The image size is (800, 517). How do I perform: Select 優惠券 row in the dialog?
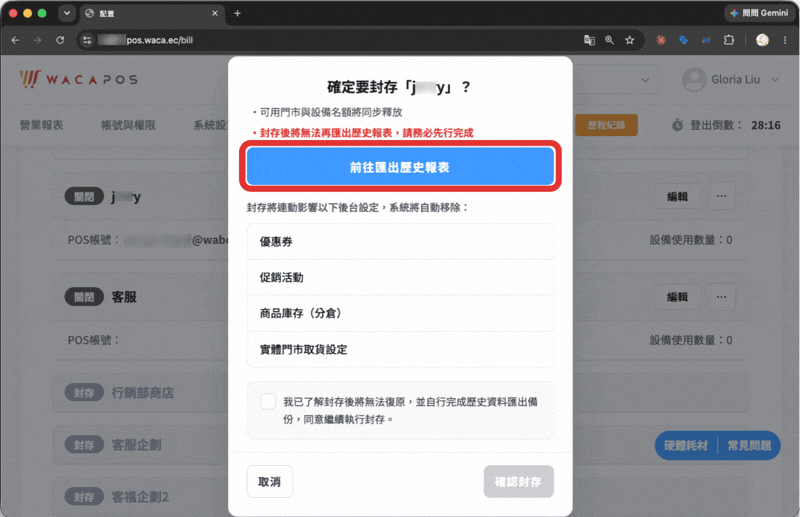tap(400, 241)
